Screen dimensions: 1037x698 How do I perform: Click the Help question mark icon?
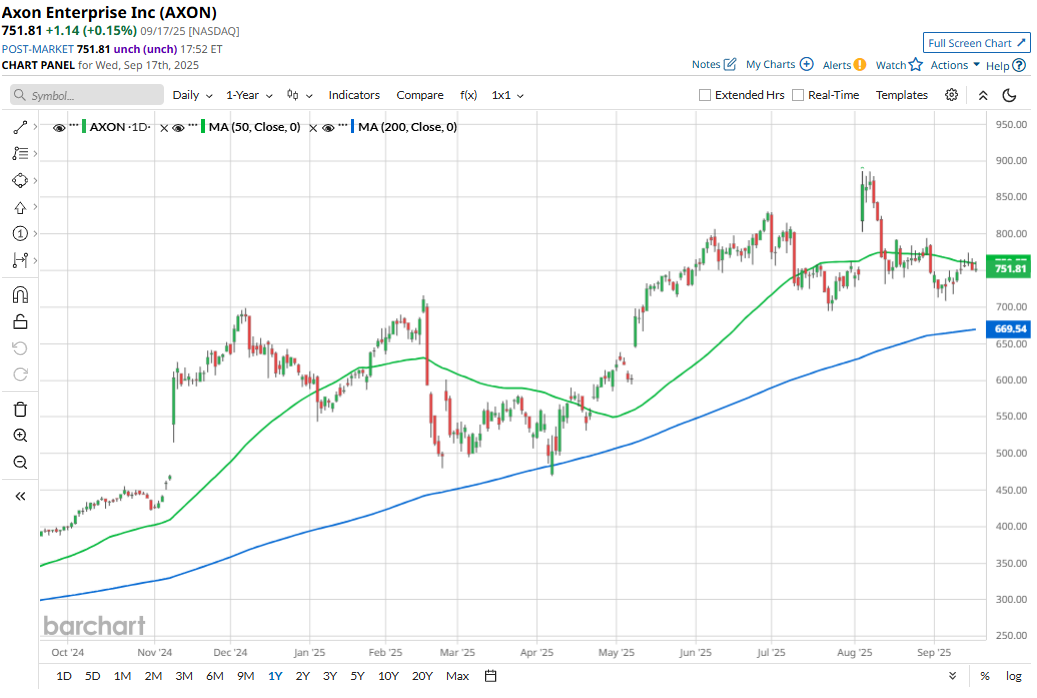[x=1019, y=65]
